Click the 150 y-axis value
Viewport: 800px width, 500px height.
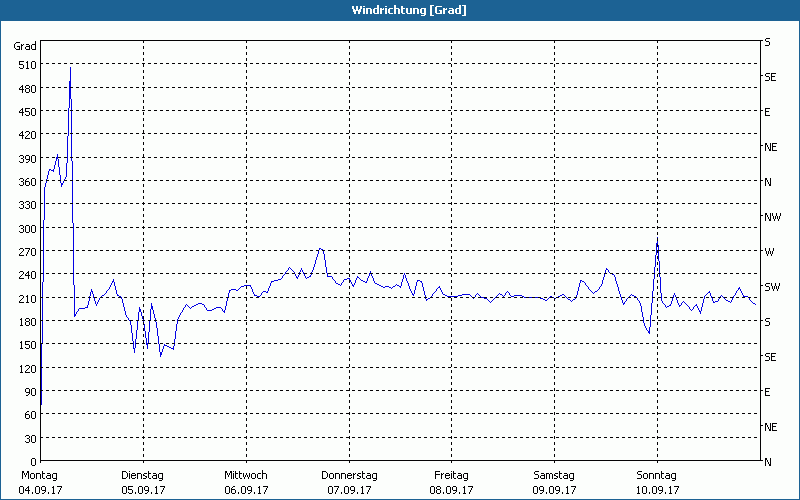pyautogui.click(x=28, y=345)
